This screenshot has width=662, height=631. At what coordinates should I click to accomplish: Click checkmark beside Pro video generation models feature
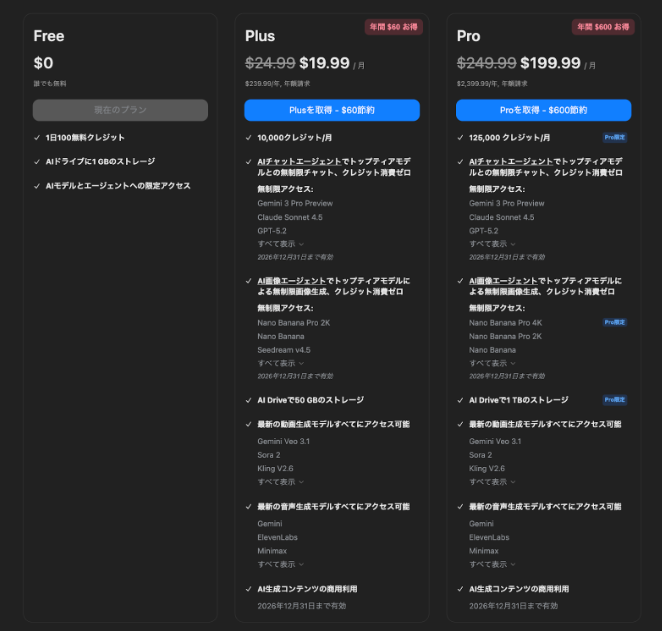pos(460,424)
